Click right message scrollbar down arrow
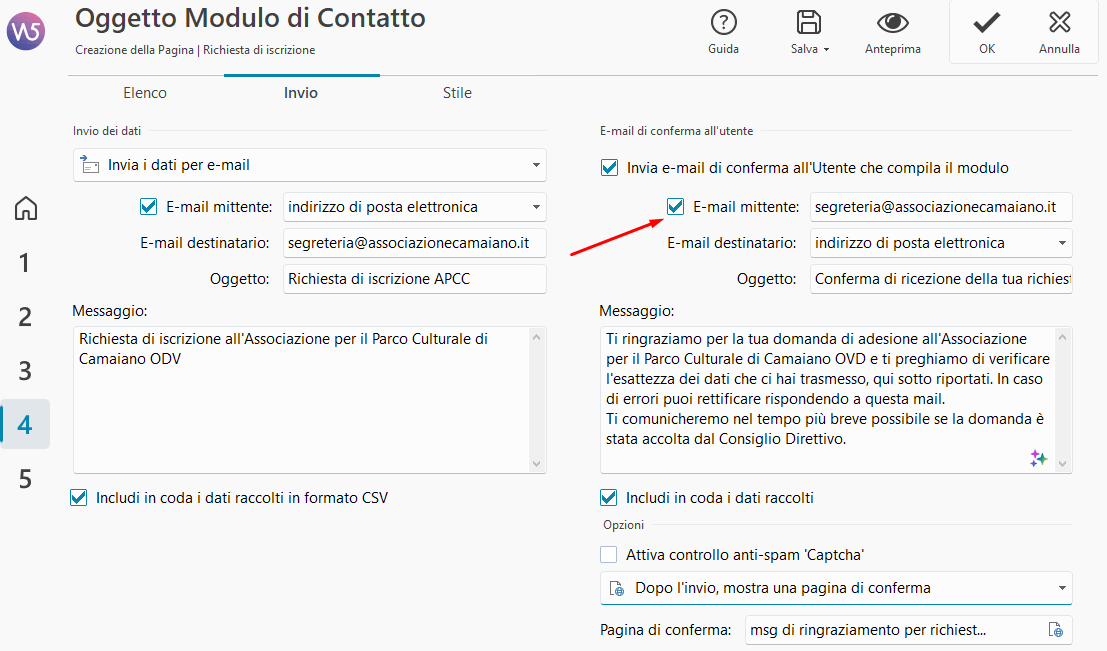Viewport: 1107px width, 651px height. 1063,464
